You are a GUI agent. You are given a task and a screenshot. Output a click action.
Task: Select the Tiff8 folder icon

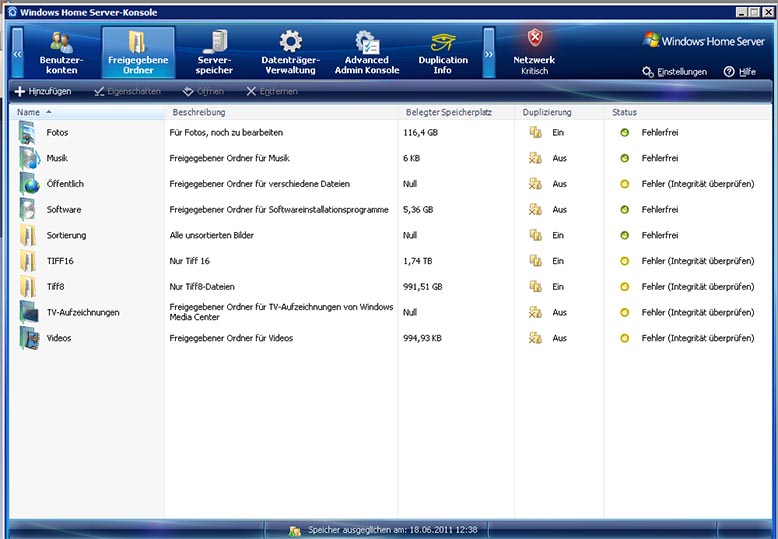pos(28,287)
